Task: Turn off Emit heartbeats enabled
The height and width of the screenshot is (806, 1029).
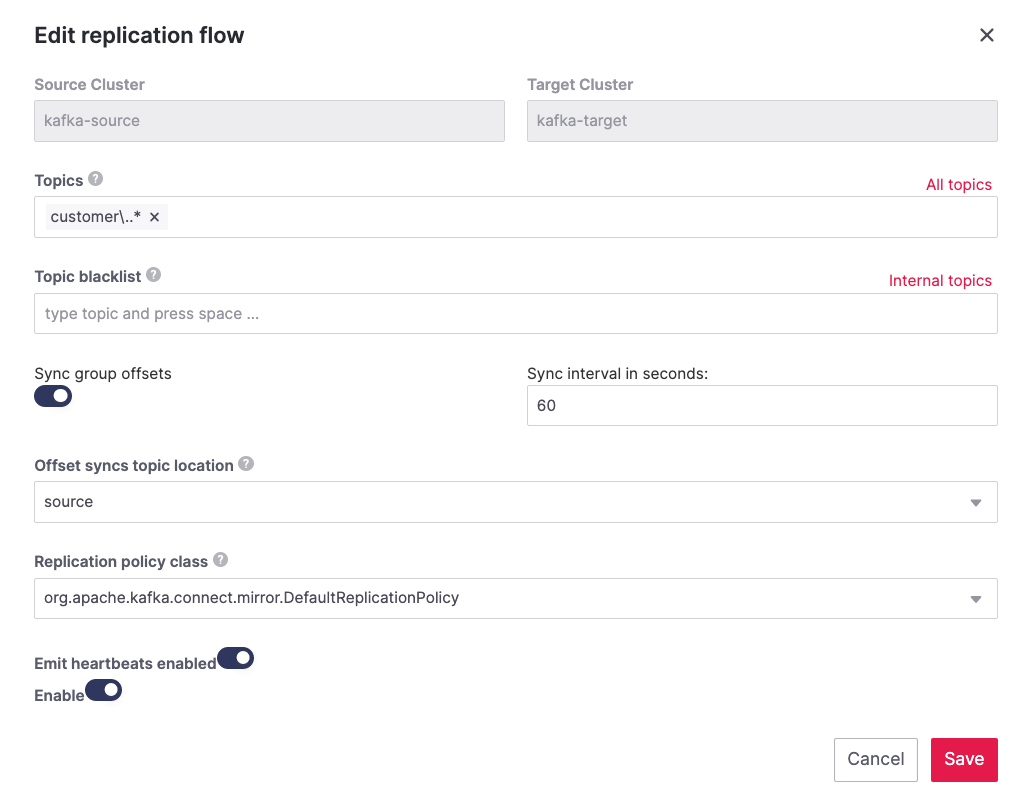Action: click(x=236, y=658)
